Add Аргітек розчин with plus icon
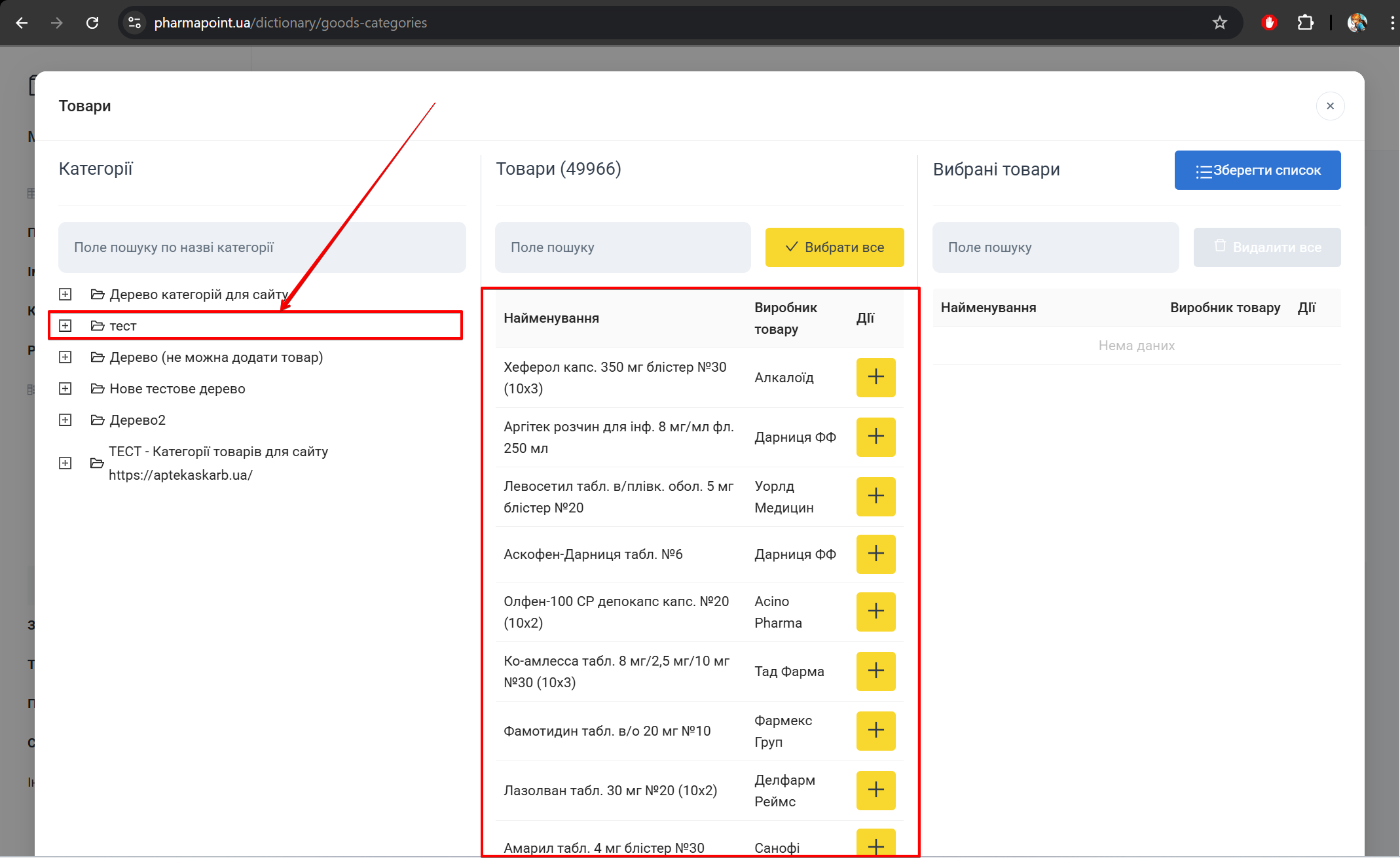1400x860 pixels. coord(875,437)
